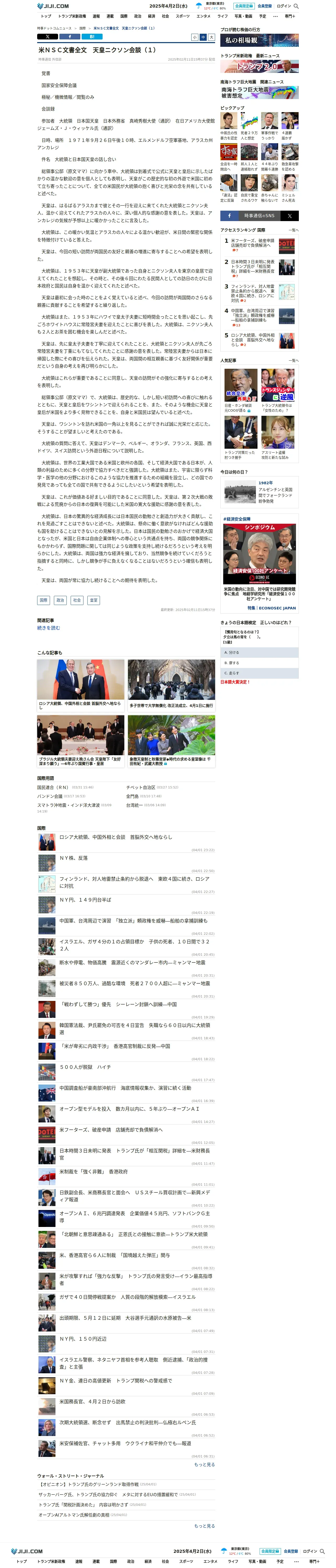Image resolution: width=336 pixels, height=1568 pixels.
Task: Open イスラエル、ガザ４分の１の占領目標か headline
Action: click(x=134, y=945)
